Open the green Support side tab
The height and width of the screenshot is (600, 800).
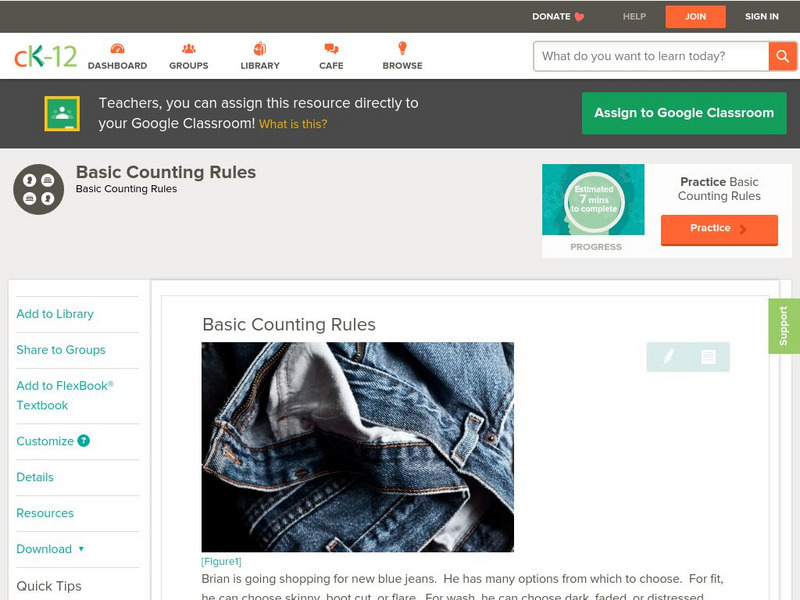[x=784, y=326]
